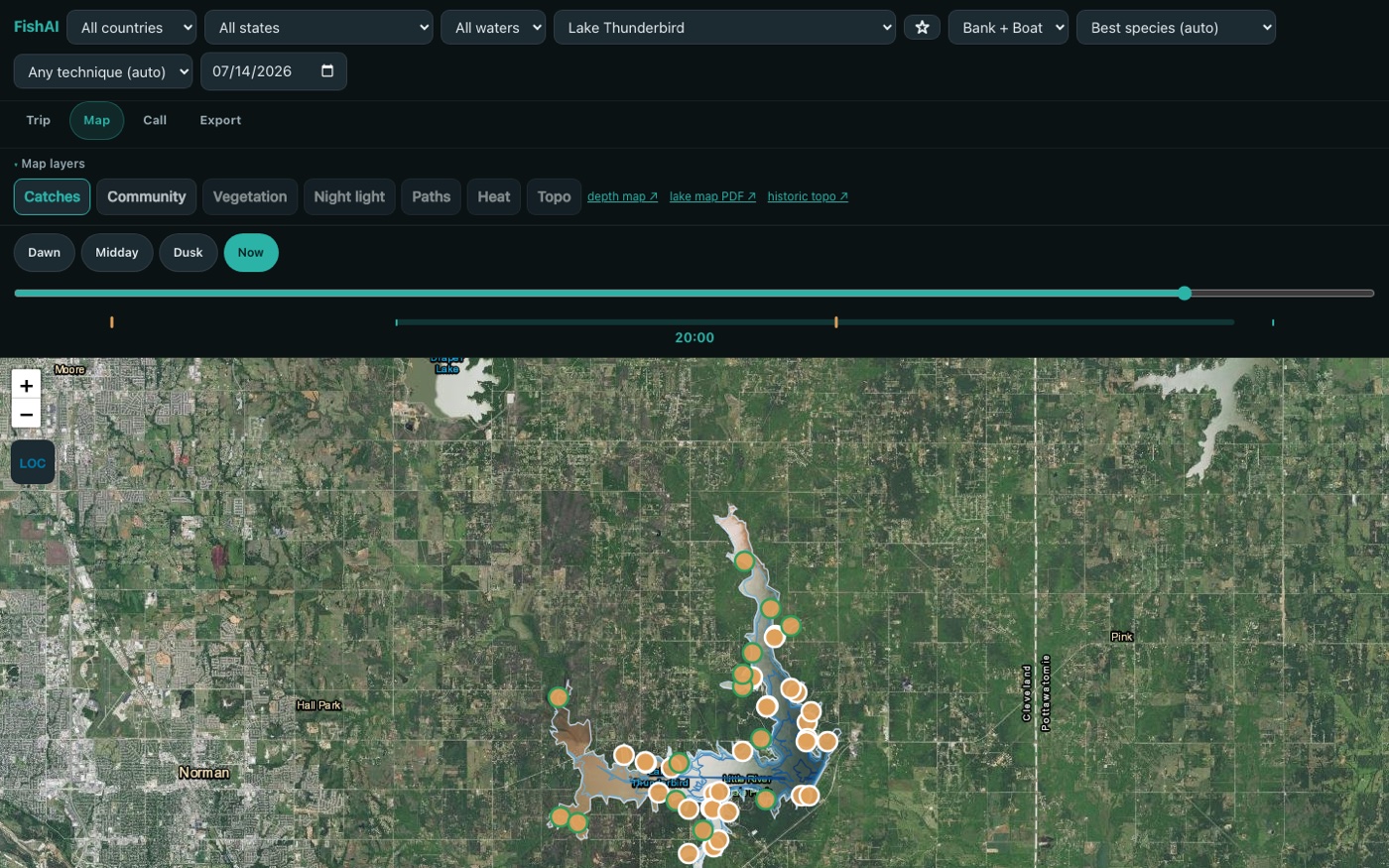Screen dimensions: 1389x868
Task: Click the time-of-day slider handle
Action: pyautogui.click(x=1185, y=293)
